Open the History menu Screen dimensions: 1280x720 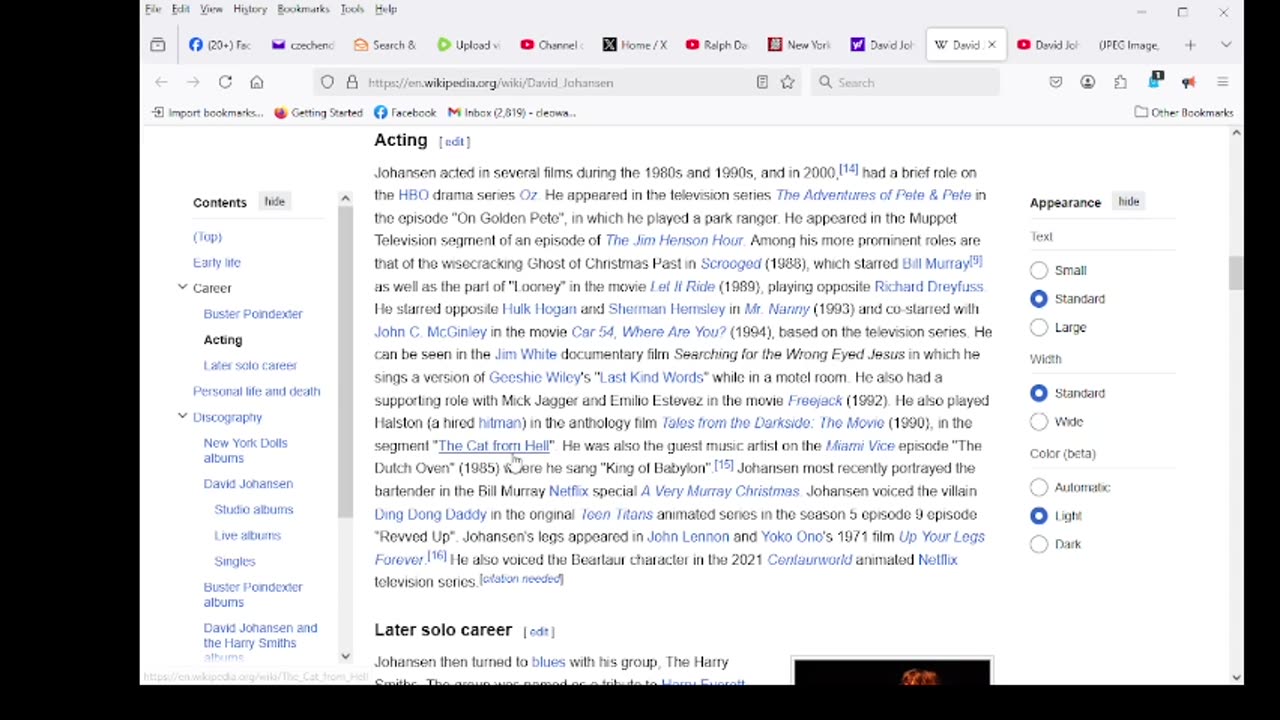(250, 9)
